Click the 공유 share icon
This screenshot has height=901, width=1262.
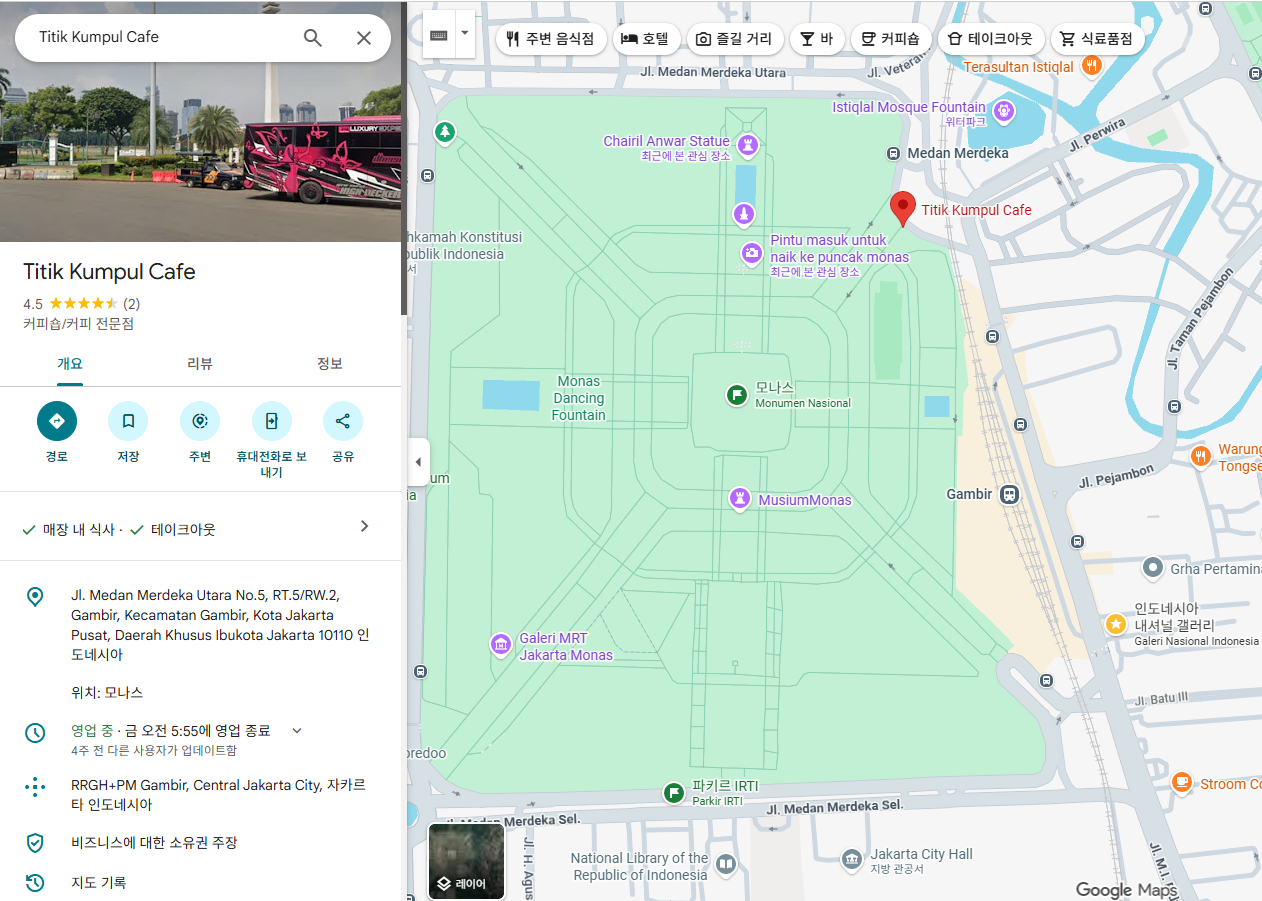[343, 421]
